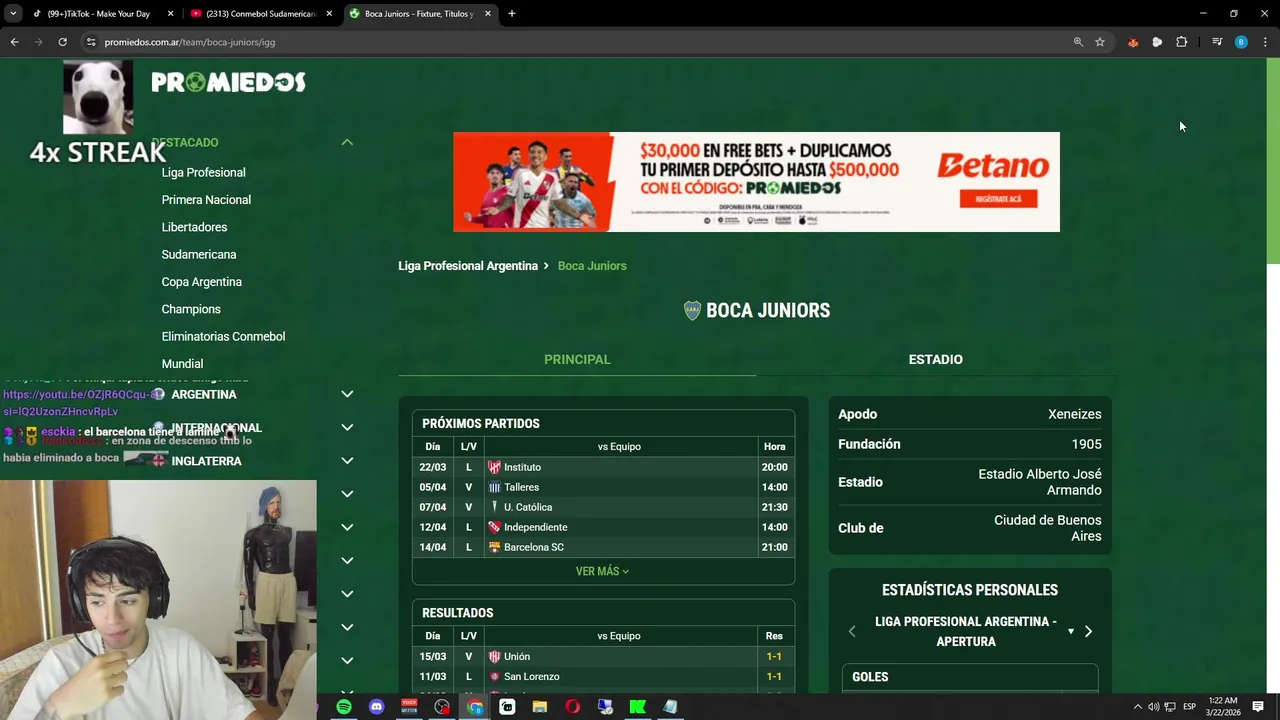Open Champions in the sidebar

[x=191, y=309]
